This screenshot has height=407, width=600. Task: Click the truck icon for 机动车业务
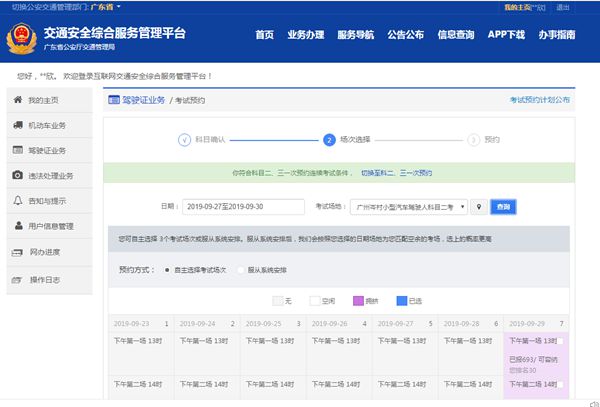point(18,125)
